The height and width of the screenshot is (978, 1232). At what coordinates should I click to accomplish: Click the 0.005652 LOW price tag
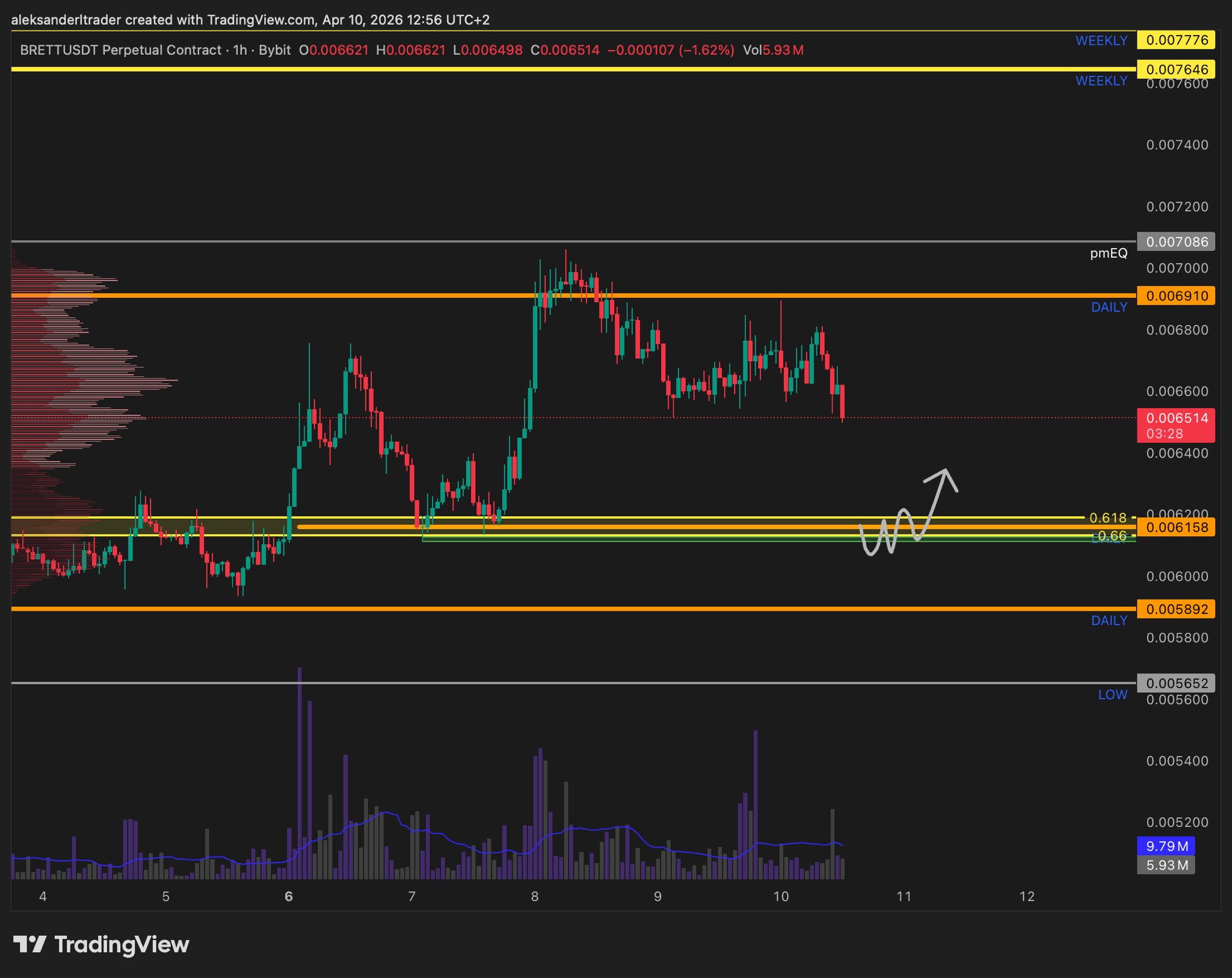[1176, 683]
